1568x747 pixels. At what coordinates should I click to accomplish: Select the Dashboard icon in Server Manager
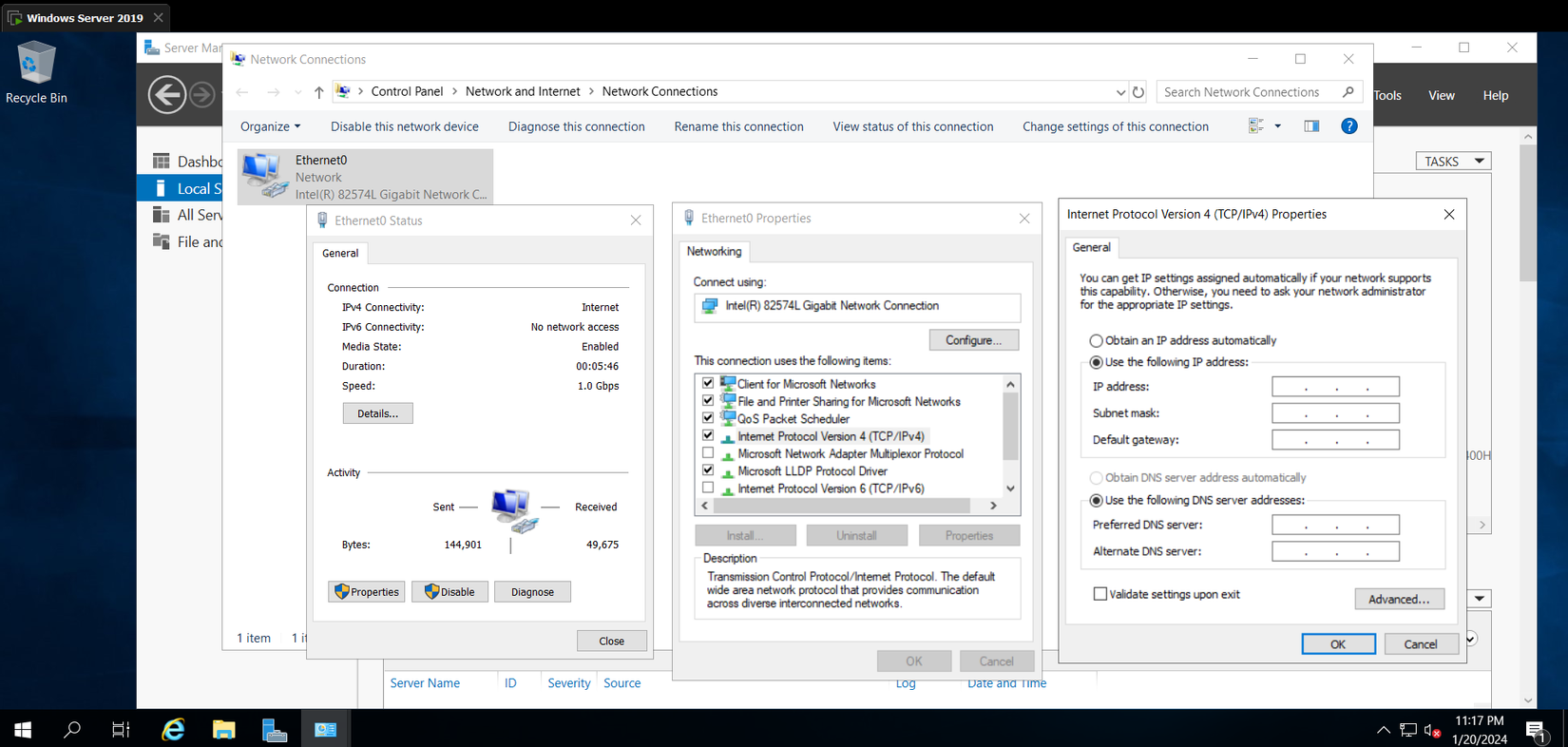tap(162, 162)
